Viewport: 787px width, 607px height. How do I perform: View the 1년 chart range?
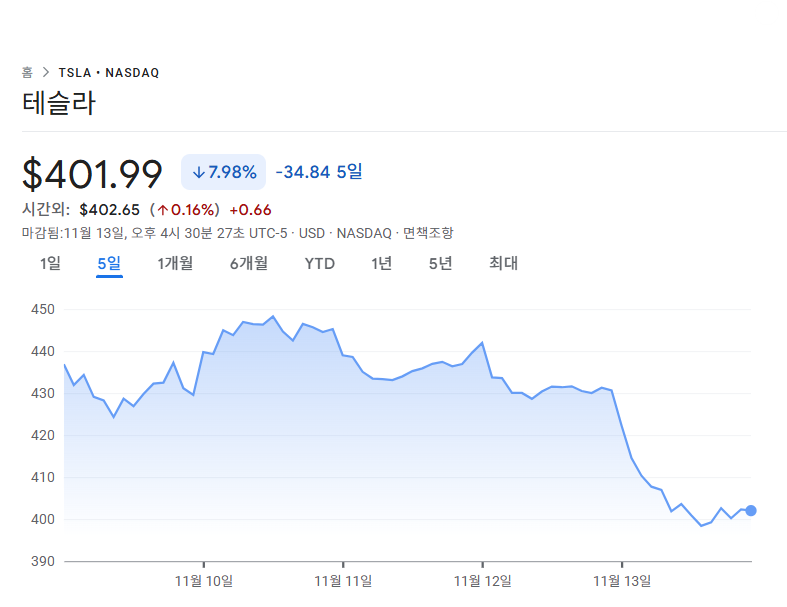tap(381, 264)
